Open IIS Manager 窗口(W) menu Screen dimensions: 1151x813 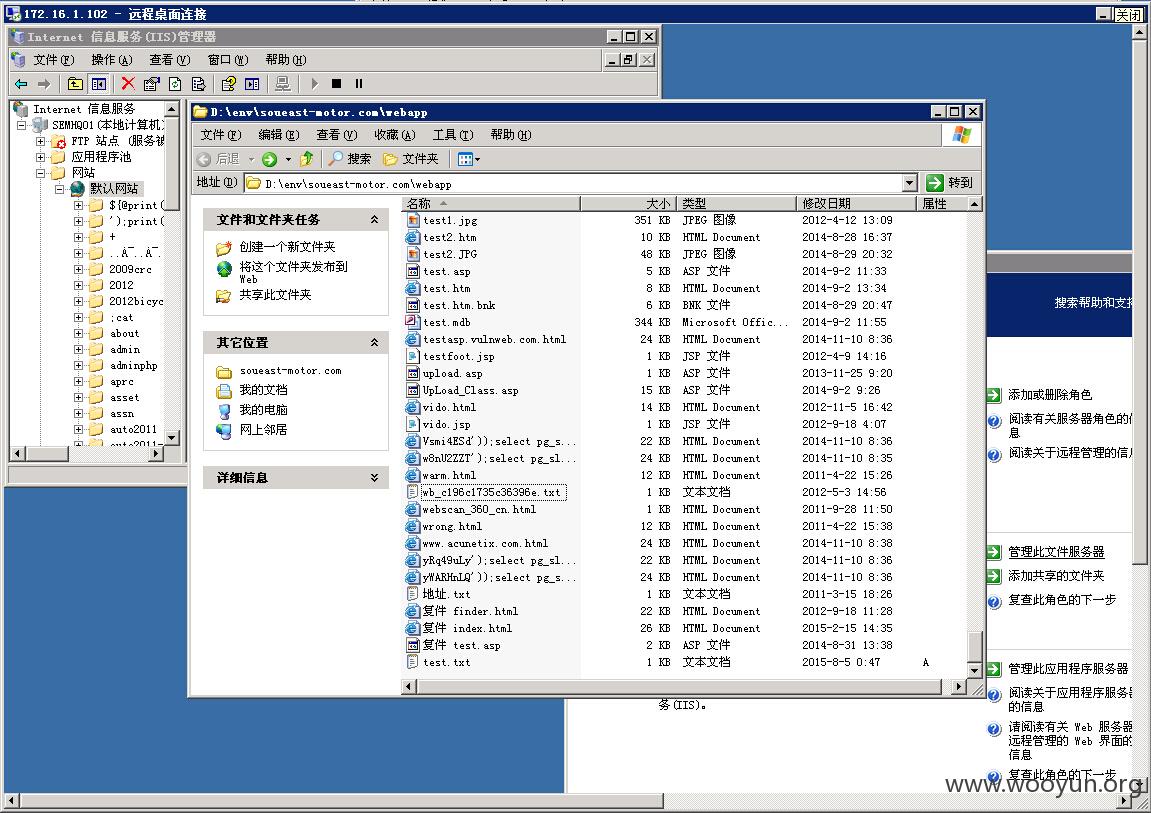click(228, 60)
